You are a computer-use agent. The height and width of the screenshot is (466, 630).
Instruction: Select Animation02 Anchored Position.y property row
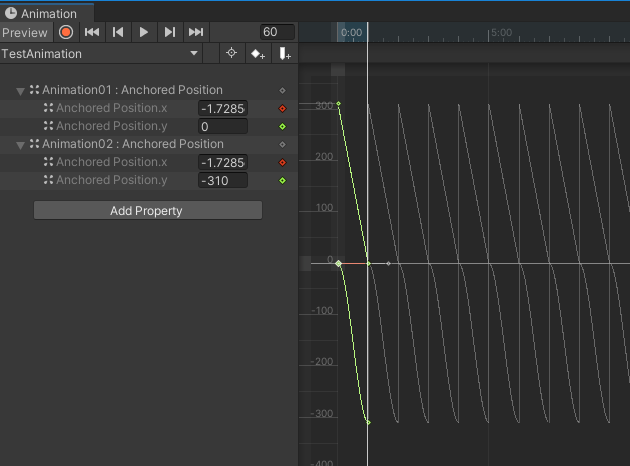tap(111, 180)
